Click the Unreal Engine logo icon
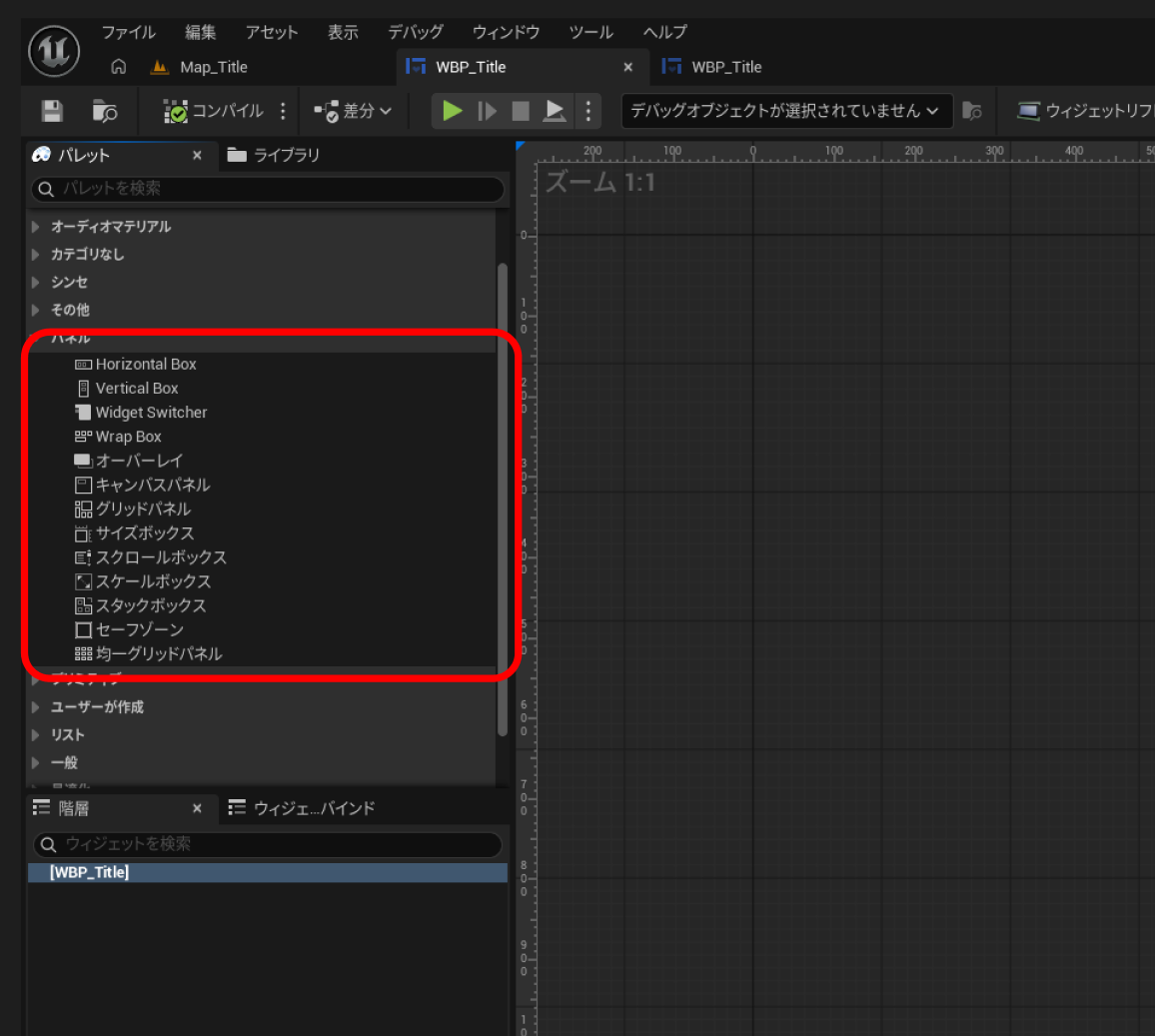The width and height of the screenshot is (1155, 1036). coord(54,51)
